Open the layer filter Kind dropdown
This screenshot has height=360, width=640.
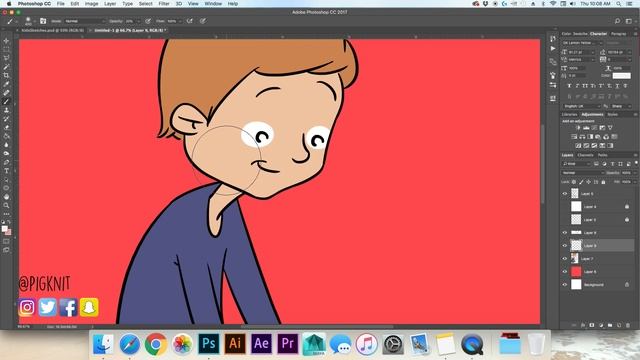click(x=576, y=164)
